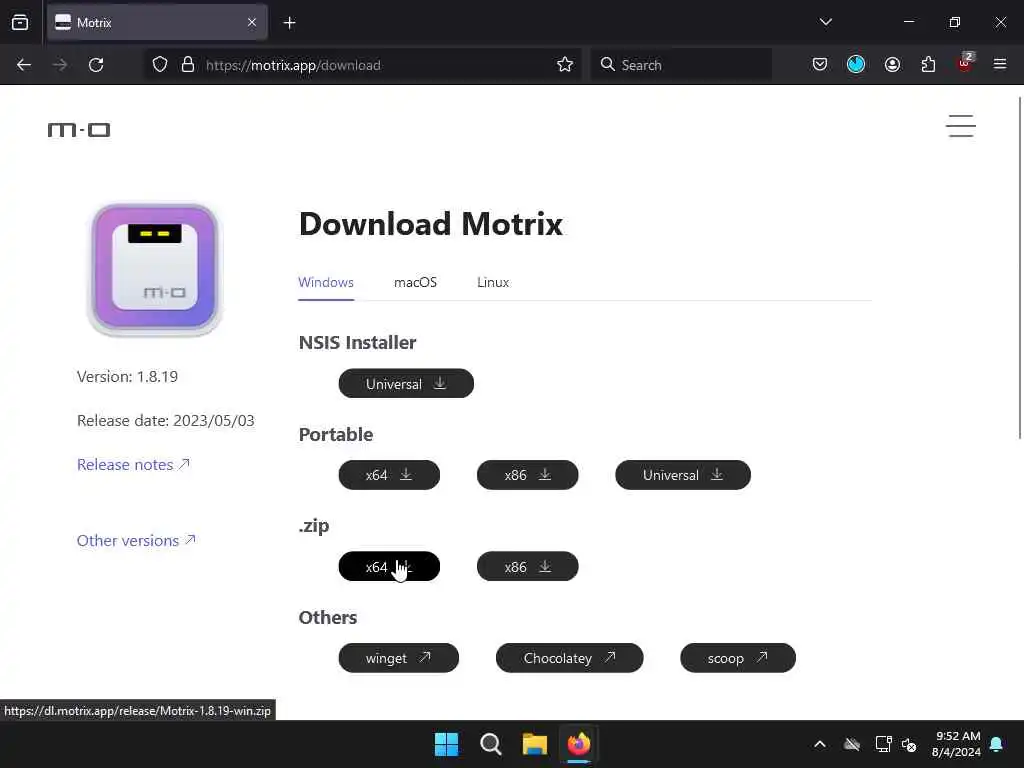Go back to the previous page
The height and width of the screenshot is (768, 1024).
(x=24, y=65)
